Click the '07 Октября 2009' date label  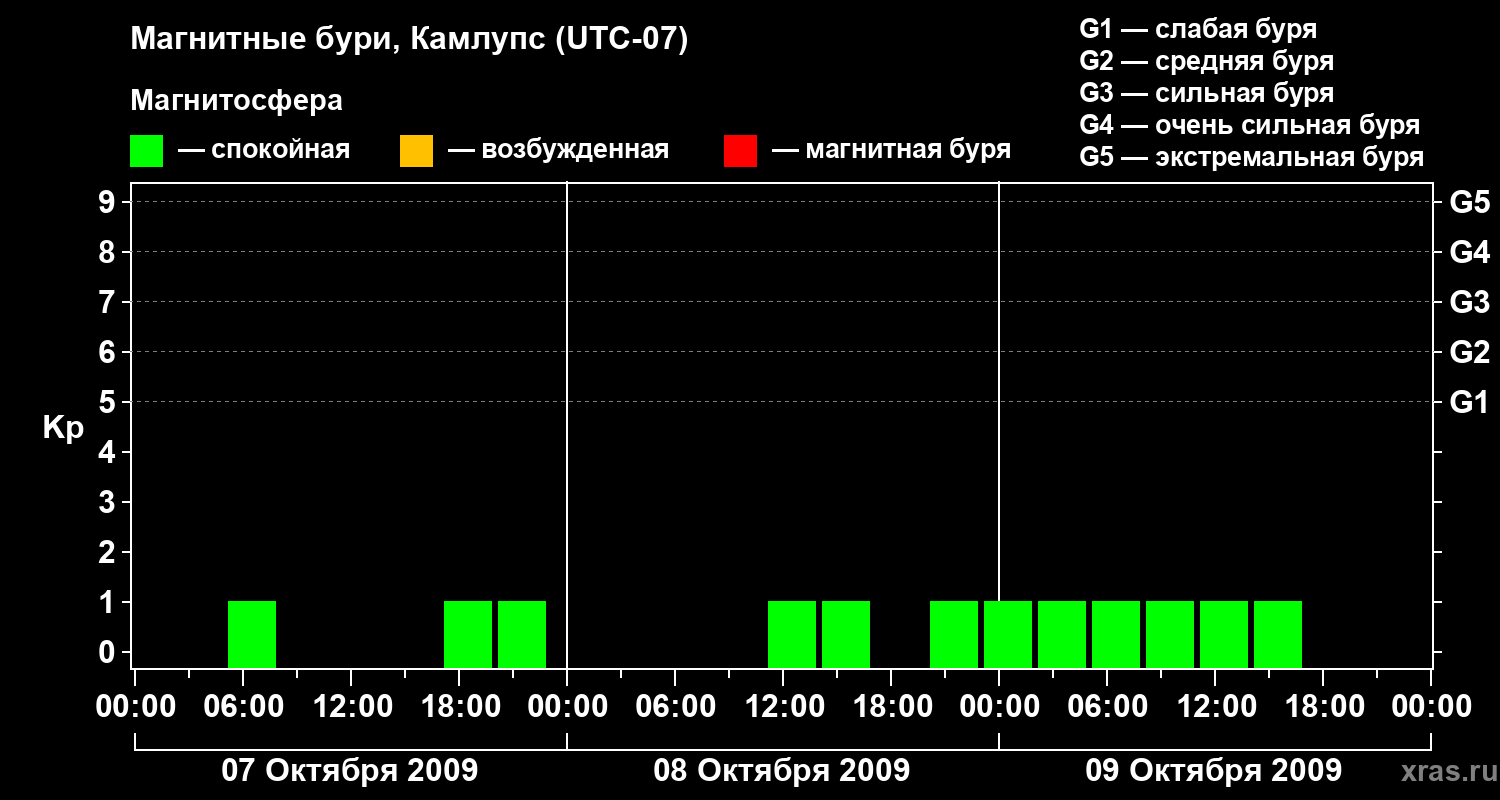pyautogui.click(x=350, y=770)
